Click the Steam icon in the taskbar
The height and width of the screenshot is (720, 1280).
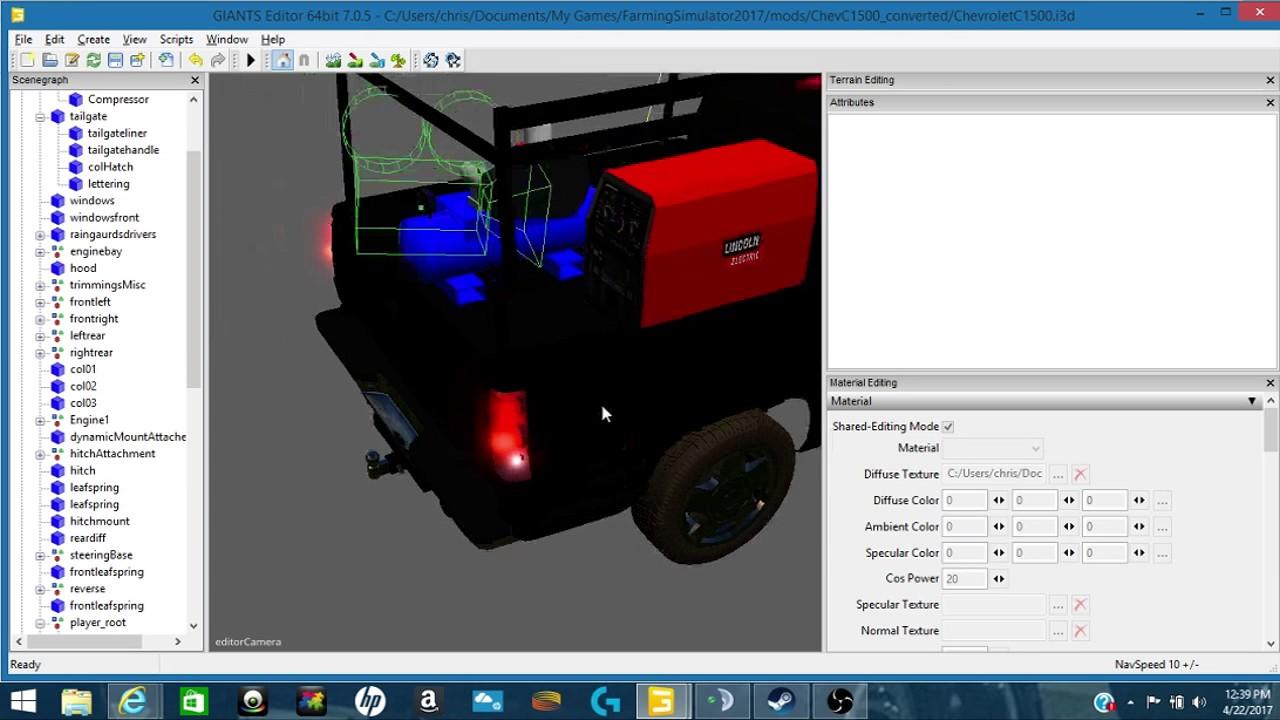pos(780,702)
